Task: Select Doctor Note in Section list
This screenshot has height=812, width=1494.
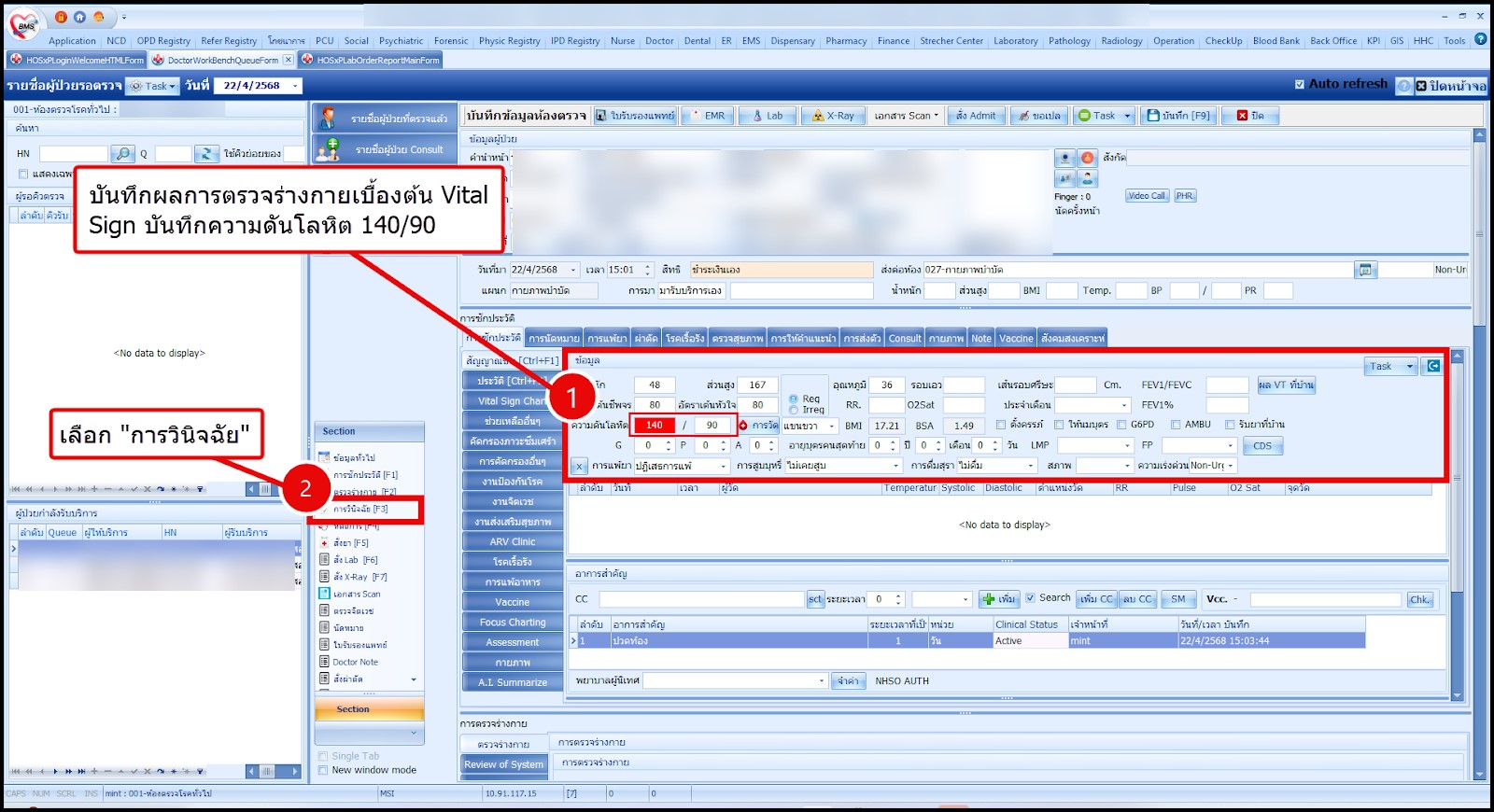Action: point(356,662)
